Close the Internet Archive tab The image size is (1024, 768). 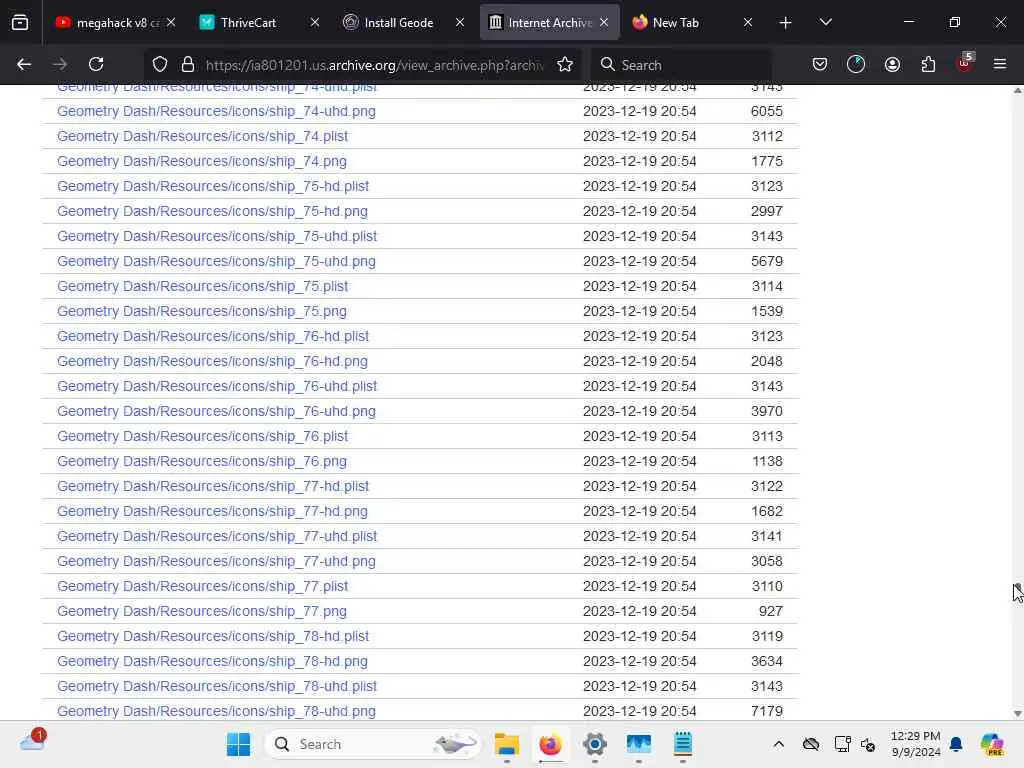click(604, 23)
